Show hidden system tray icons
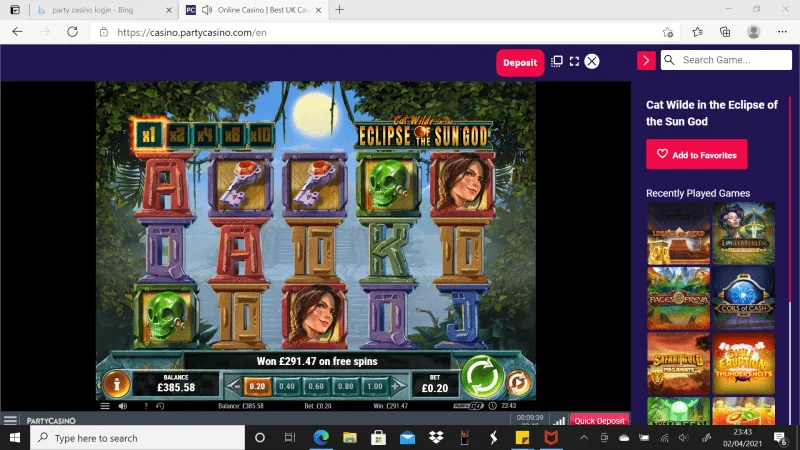Screen dimensions: 800x450 584,438
